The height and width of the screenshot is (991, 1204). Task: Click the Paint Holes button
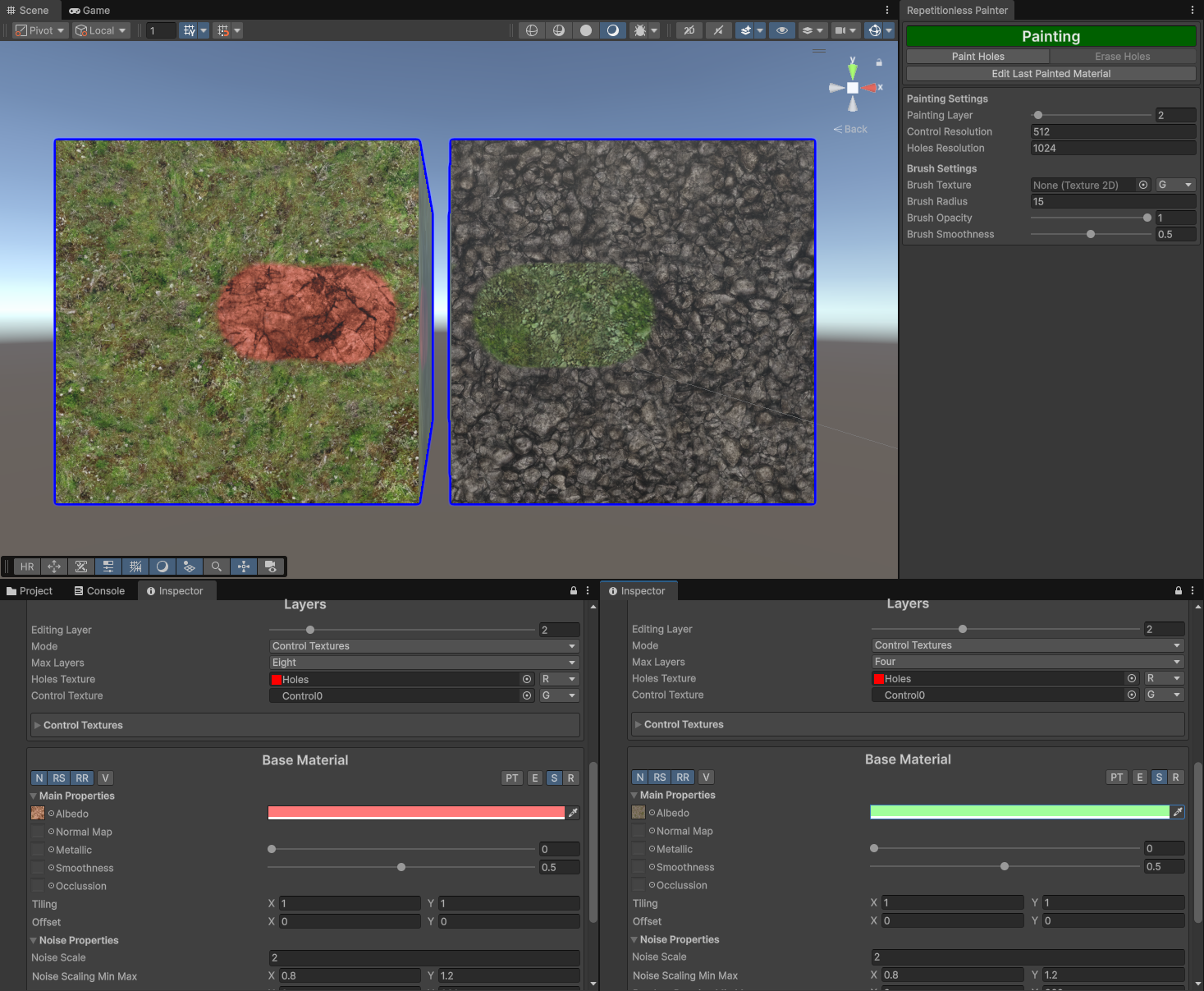(977, 57)
